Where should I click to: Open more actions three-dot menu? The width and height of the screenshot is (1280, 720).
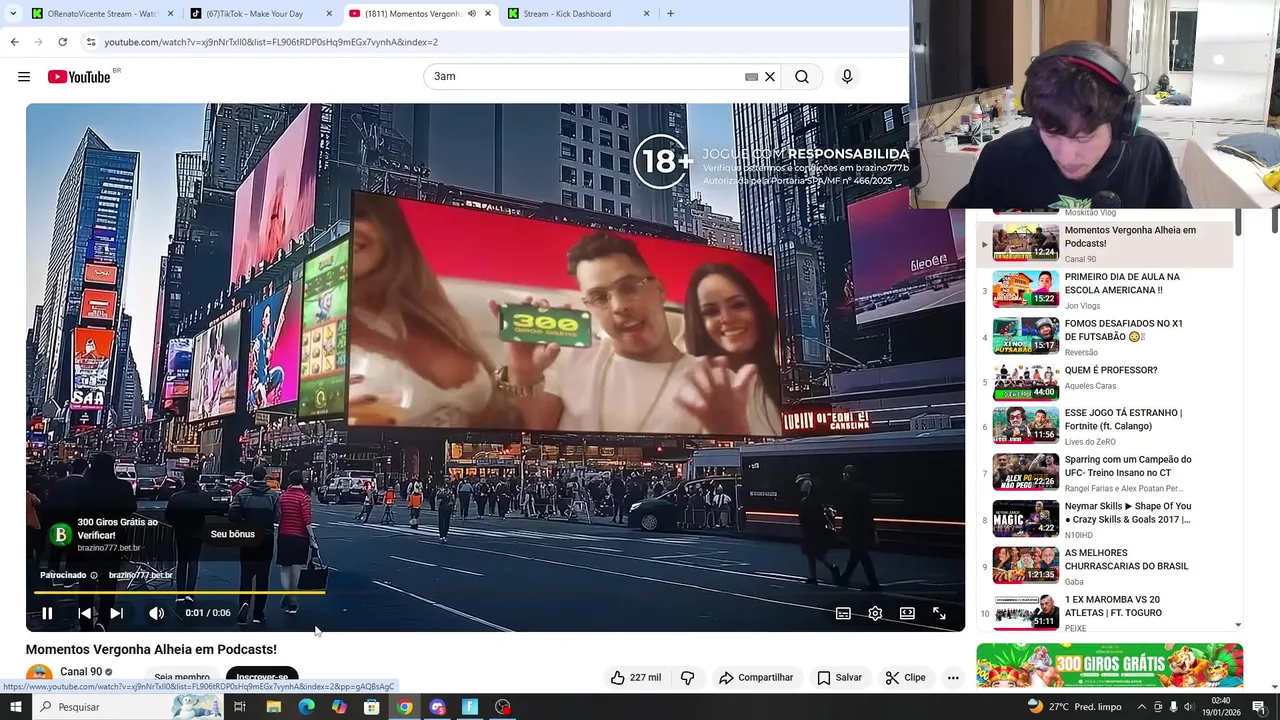click(953, 677)
